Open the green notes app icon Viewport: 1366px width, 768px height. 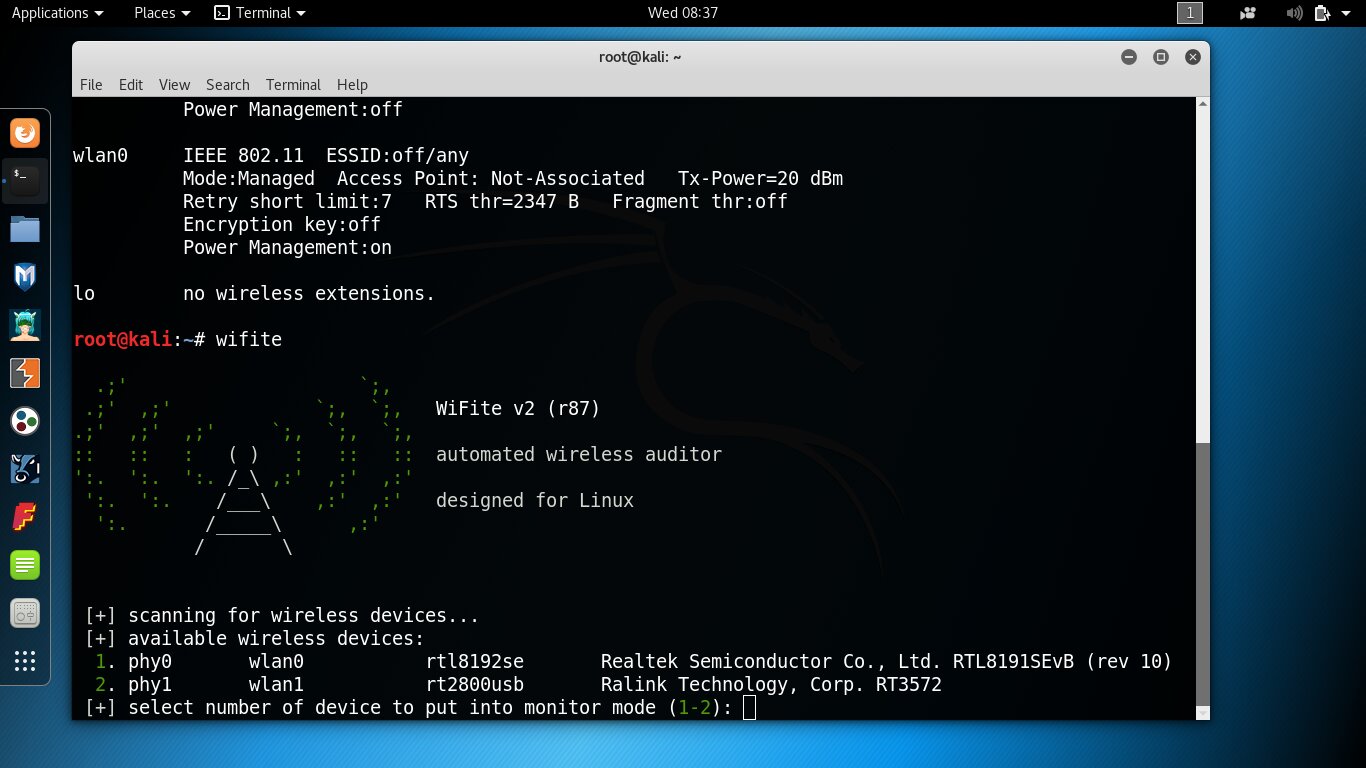point(25,565)
